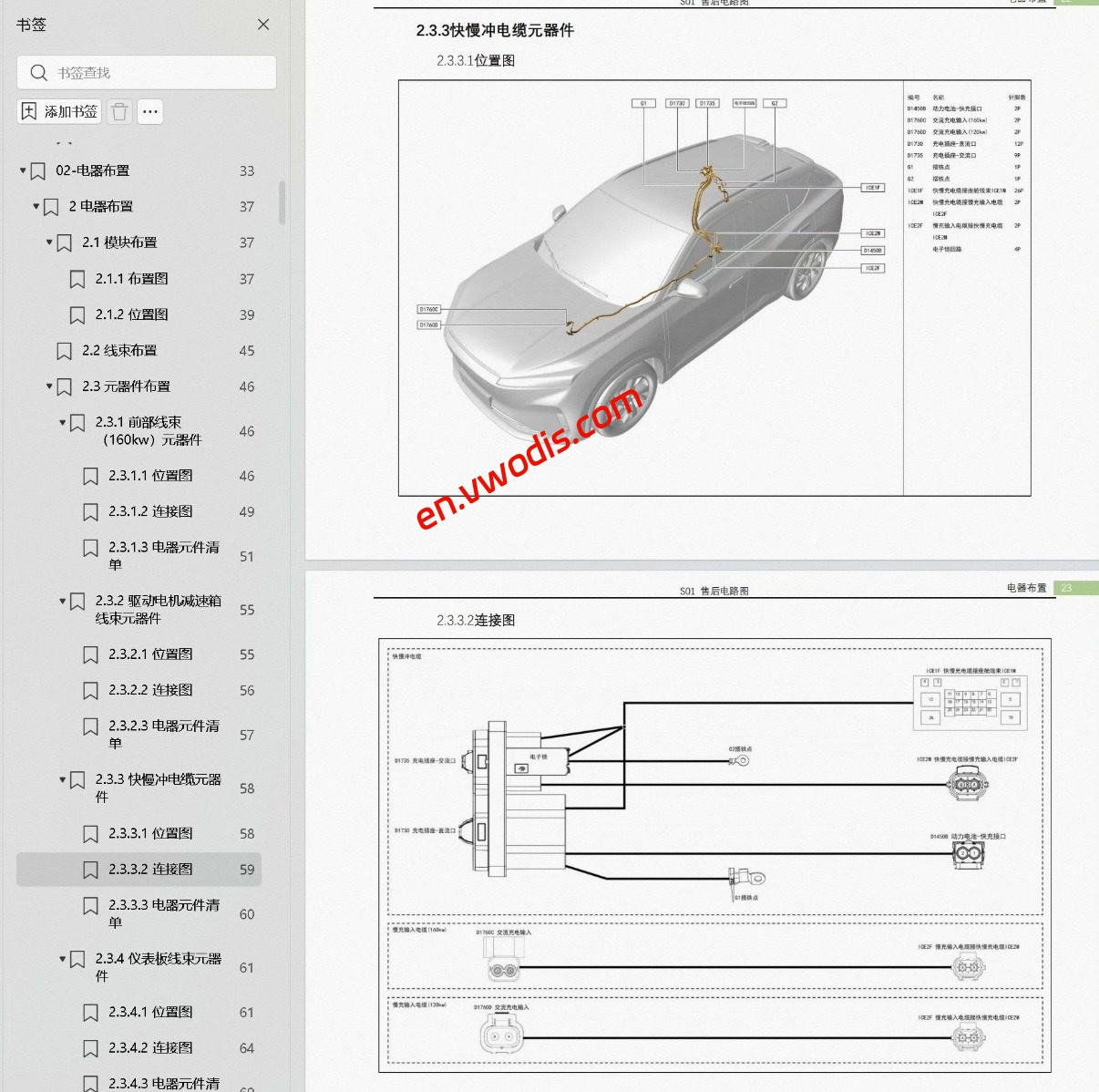Open the bookmark "..." more options icon

tap(150, 111)
